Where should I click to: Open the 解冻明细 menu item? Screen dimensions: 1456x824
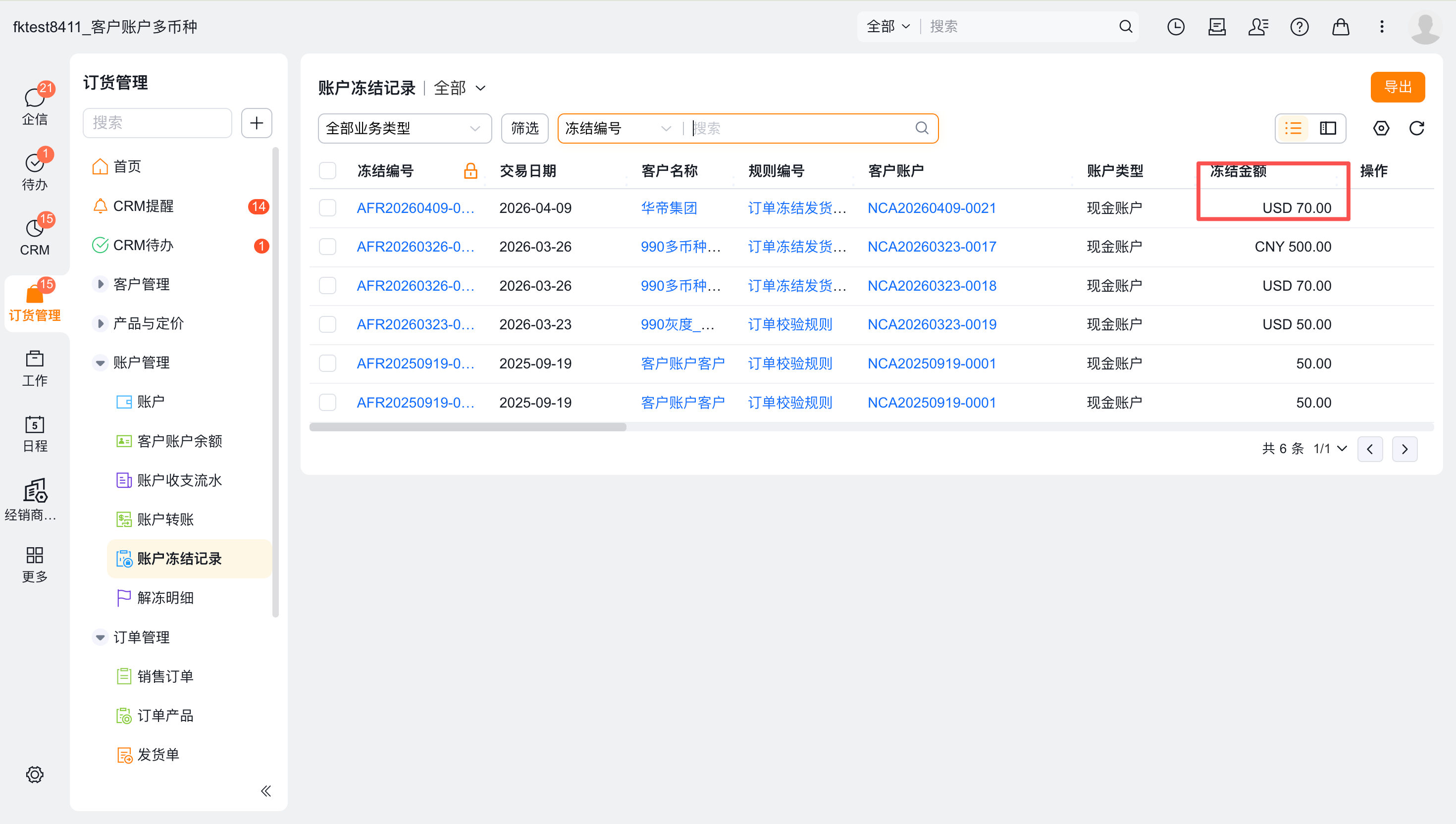coord(165,598)
